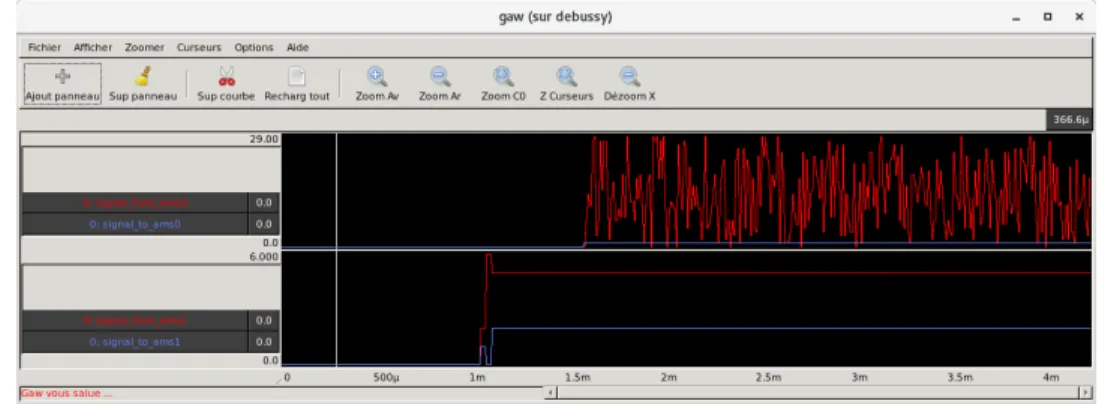Viewport: 1102px width, 404px height.
Task: Open the Afficher menu
Action: [x=93, y=47]
